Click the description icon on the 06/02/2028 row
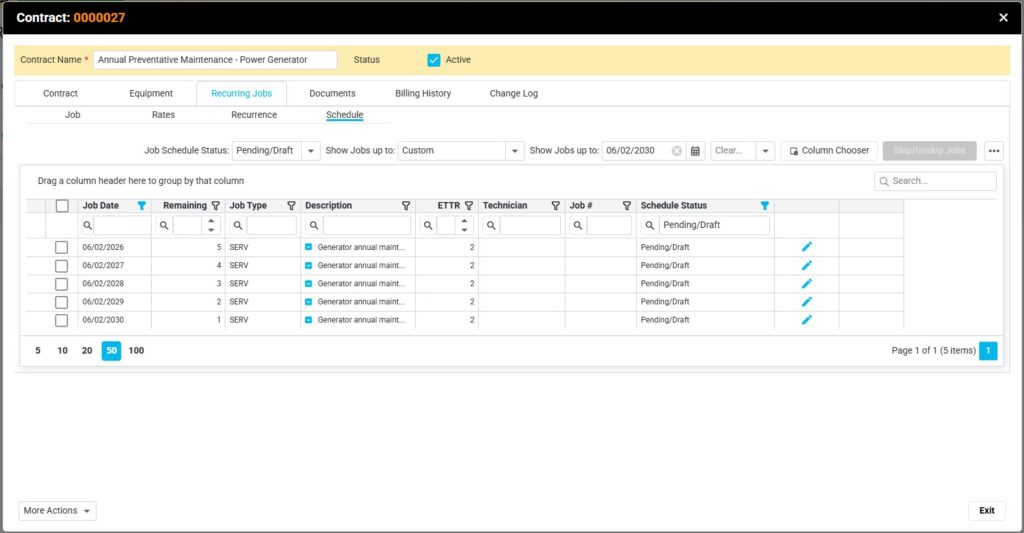This screenshot has width=1024, height=533. pyautogui.click(x=308, y=284)
